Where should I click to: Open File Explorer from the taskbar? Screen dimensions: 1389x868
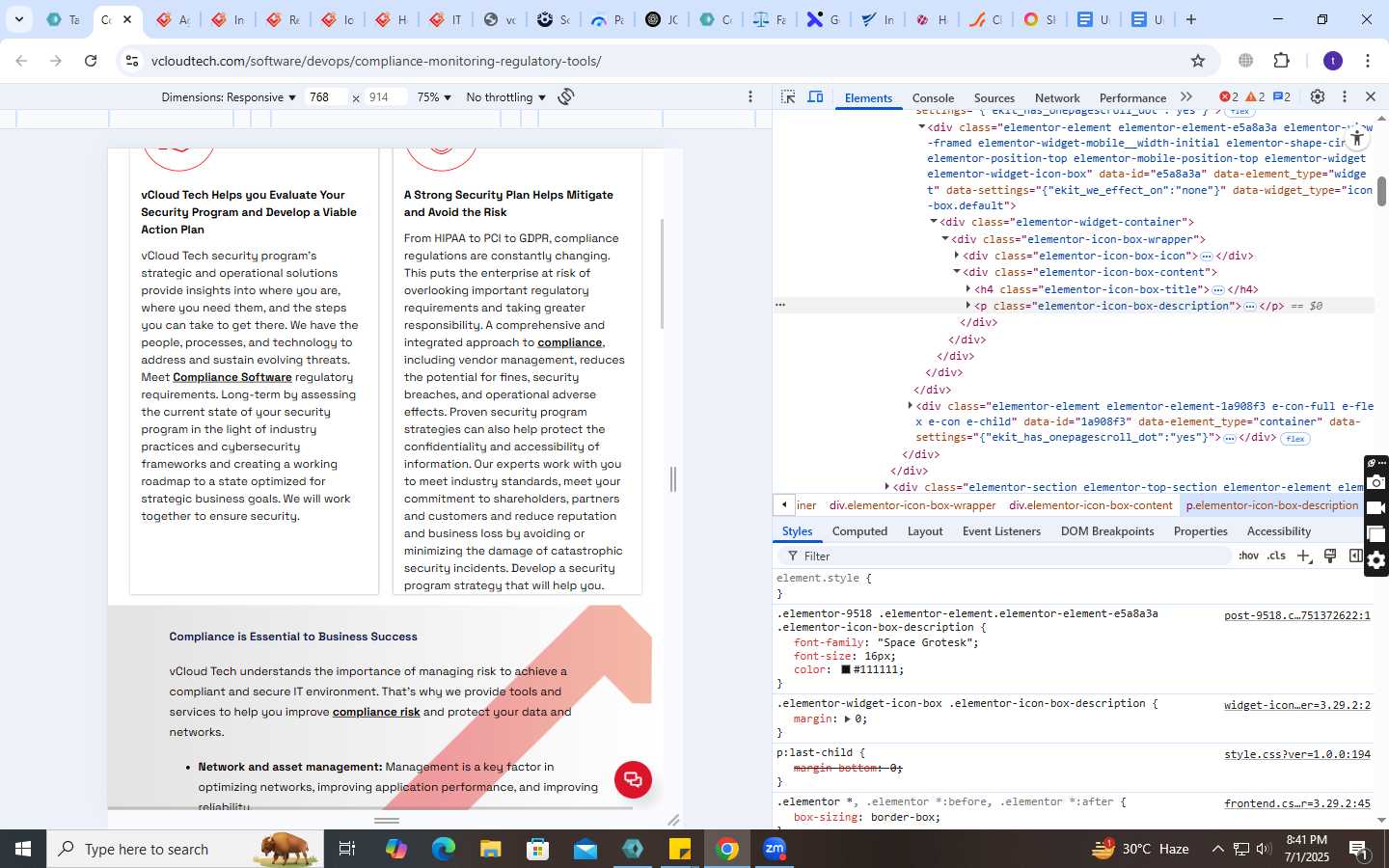[491, 849]
